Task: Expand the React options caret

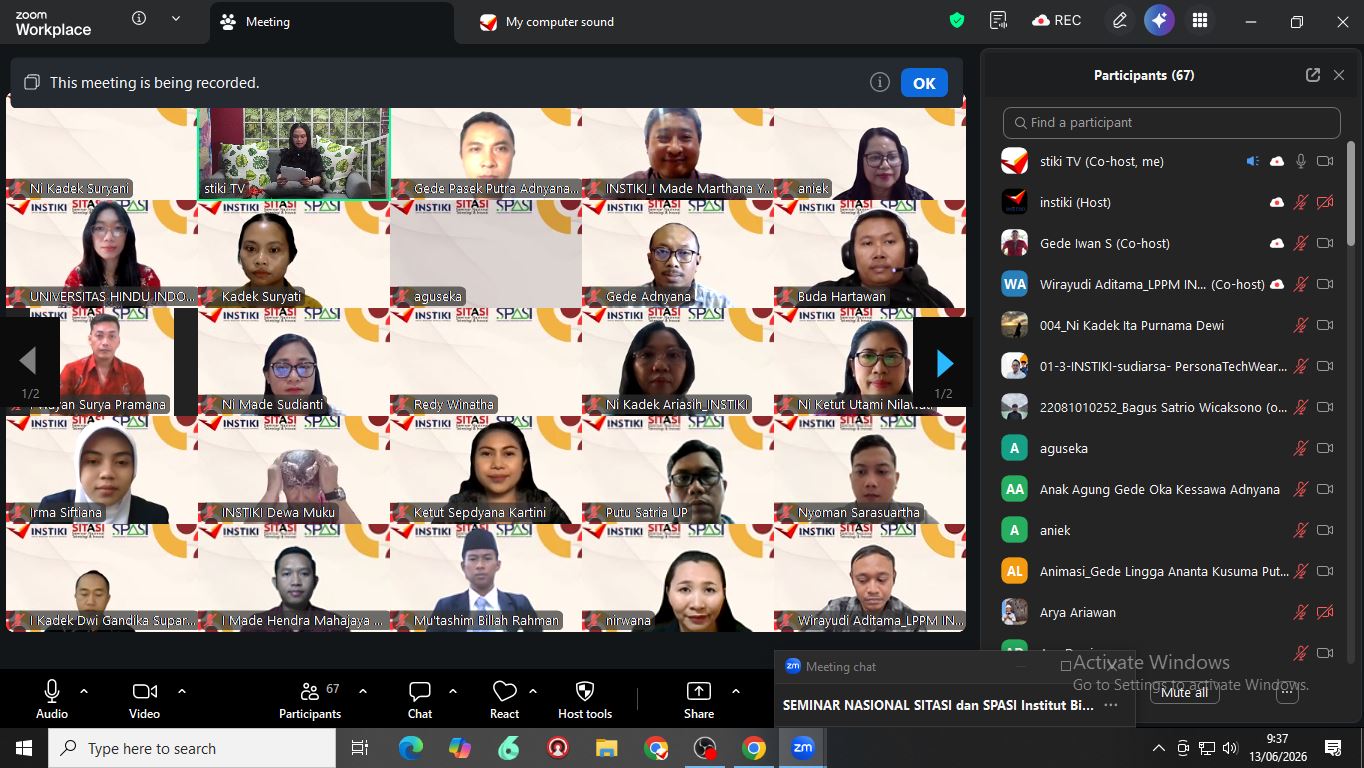Action: (x=533, y=691)
